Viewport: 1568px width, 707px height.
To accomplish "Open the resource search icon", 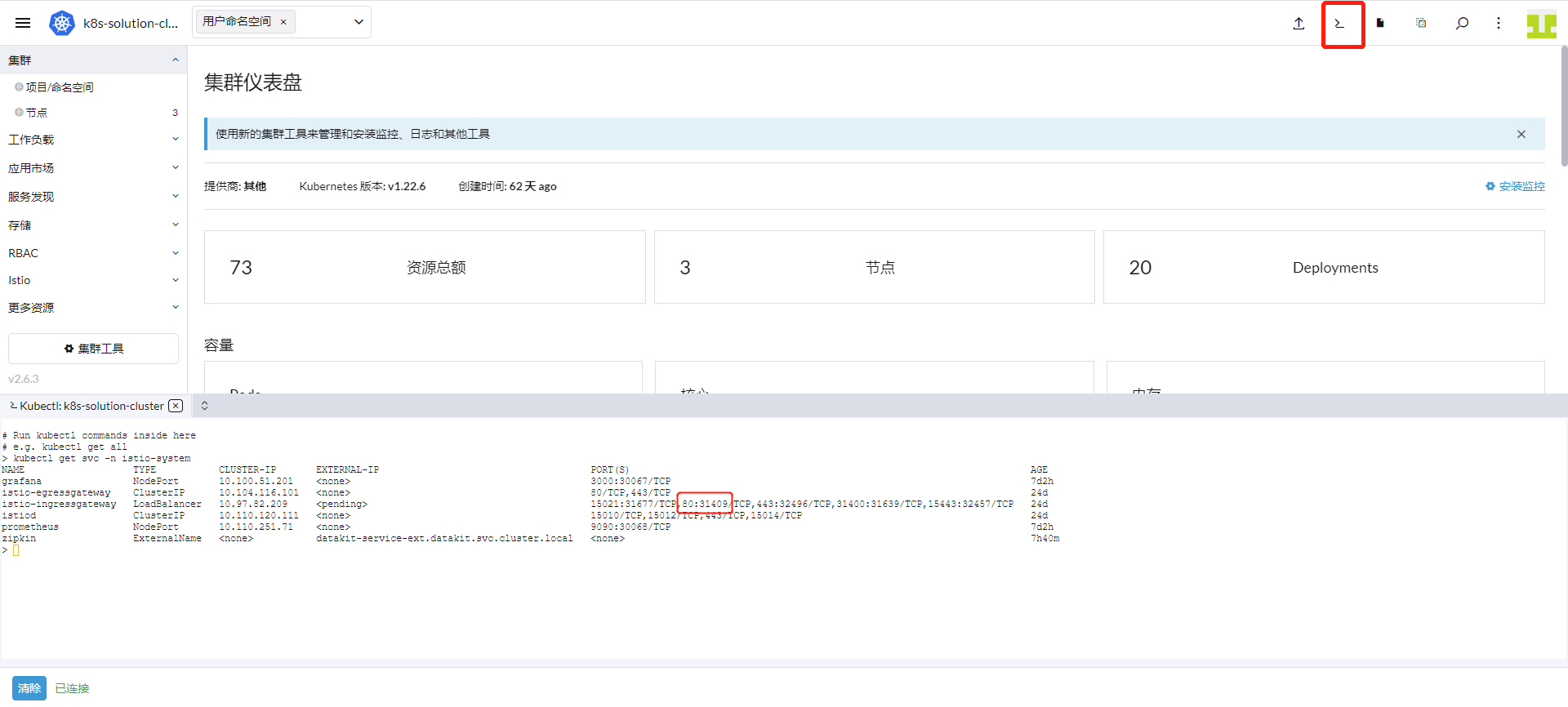I will [x=1462, y=23].
